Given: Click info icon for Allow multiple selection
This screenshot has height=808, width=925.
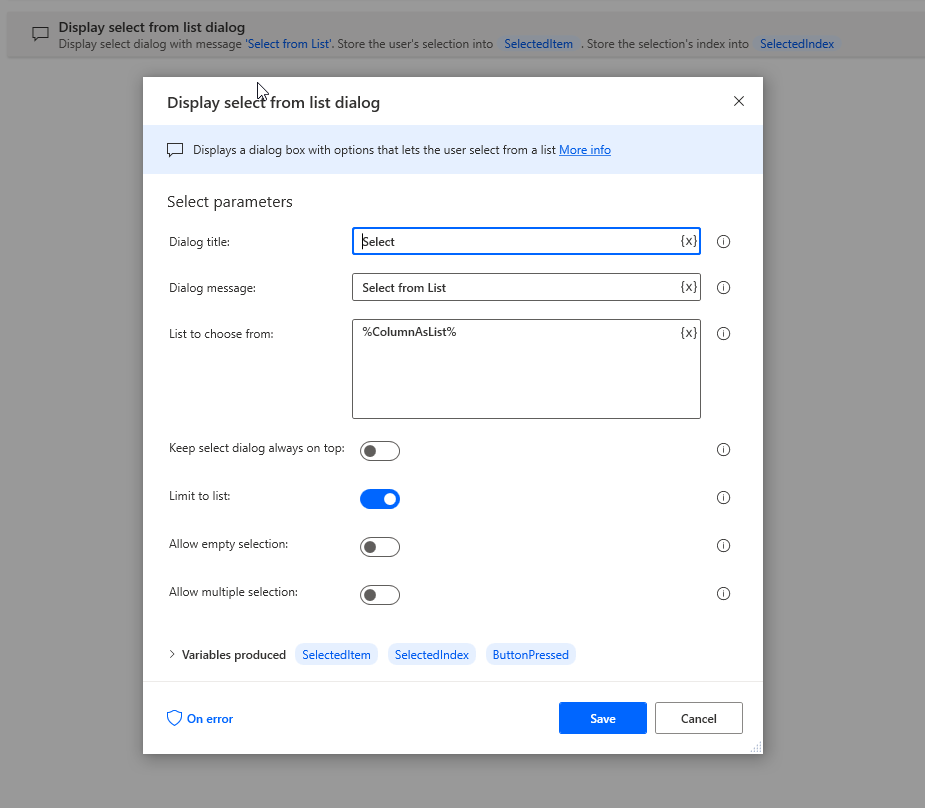Looking at the screenshot, I should pos(724,594).
